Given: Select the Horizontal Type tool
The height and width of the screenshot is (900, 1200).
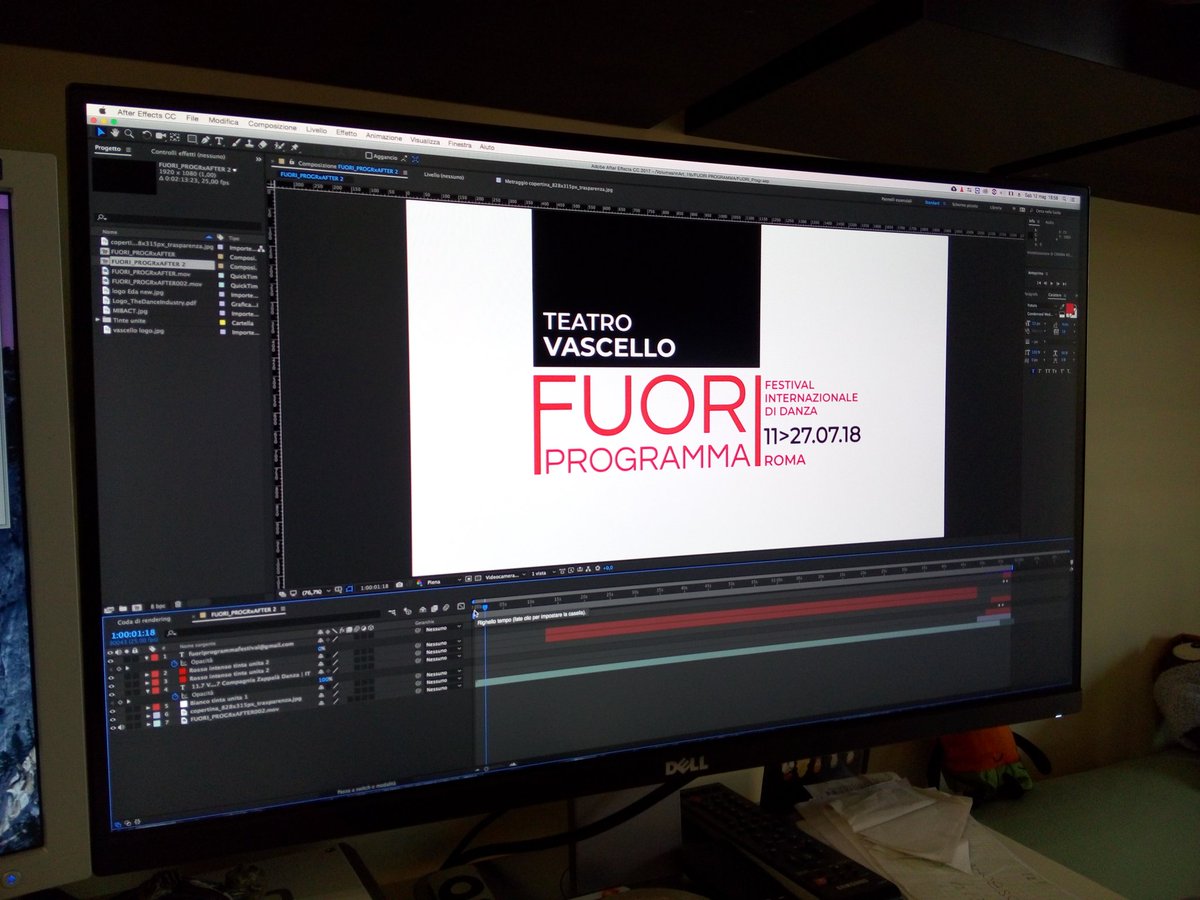Looking at the screenshot, I should [219, 141].
